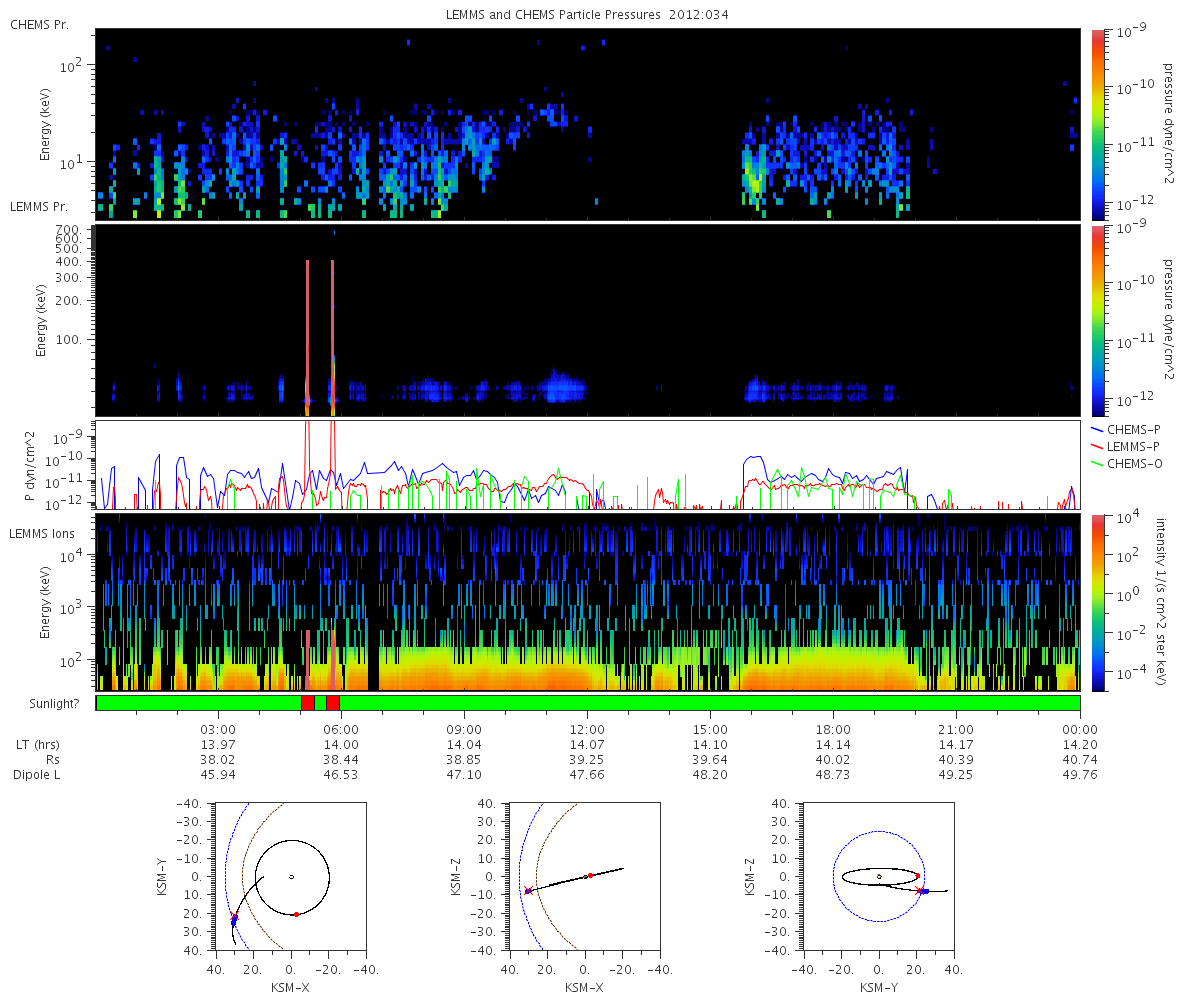Click the red dot in KSM-X KSM-Y orbit plot
Image resolution: width=1200 pixels, height=1000 pixels.
click(x=296, y=914)
